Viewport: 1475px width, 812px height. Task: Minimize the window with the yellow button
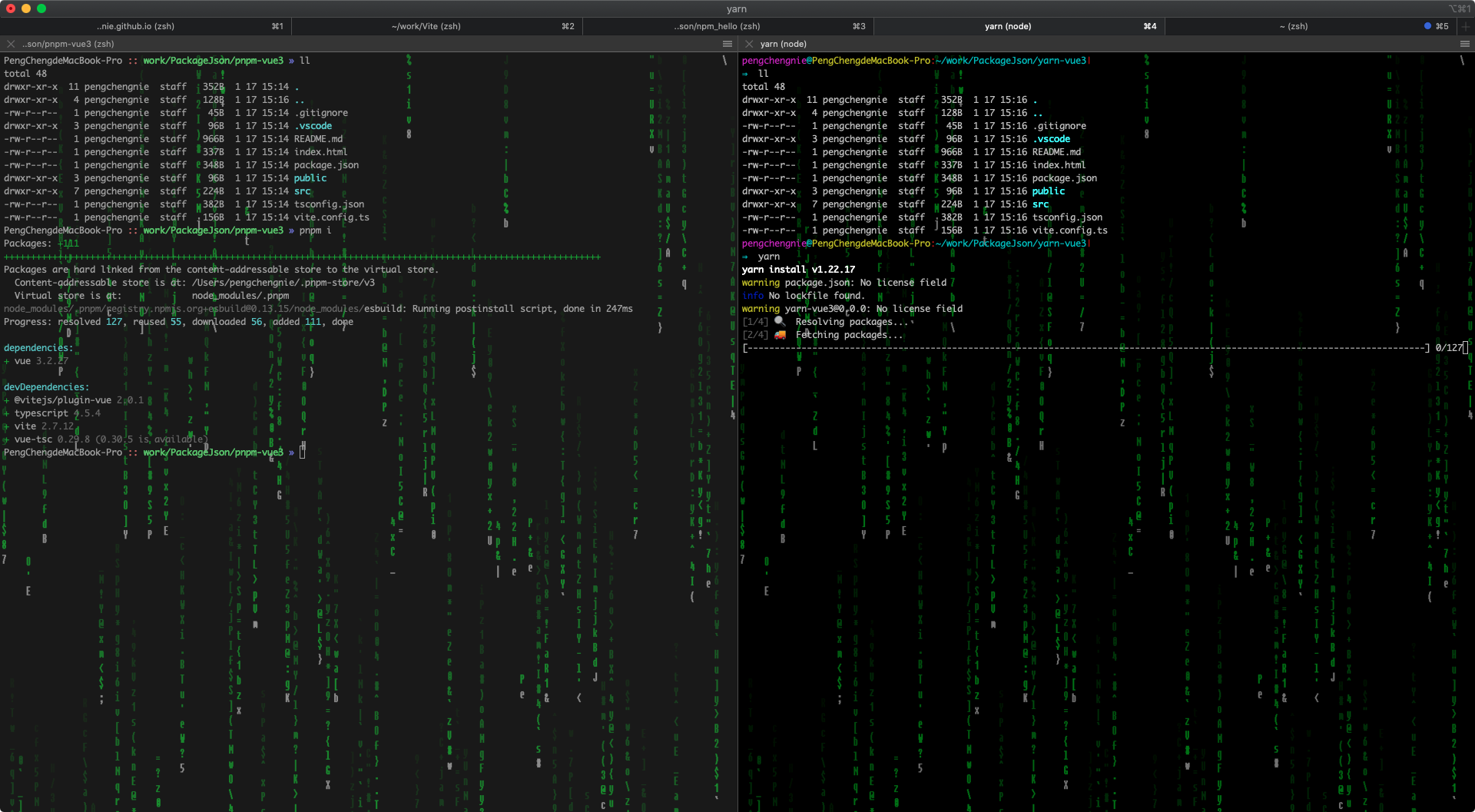(26, 8)
